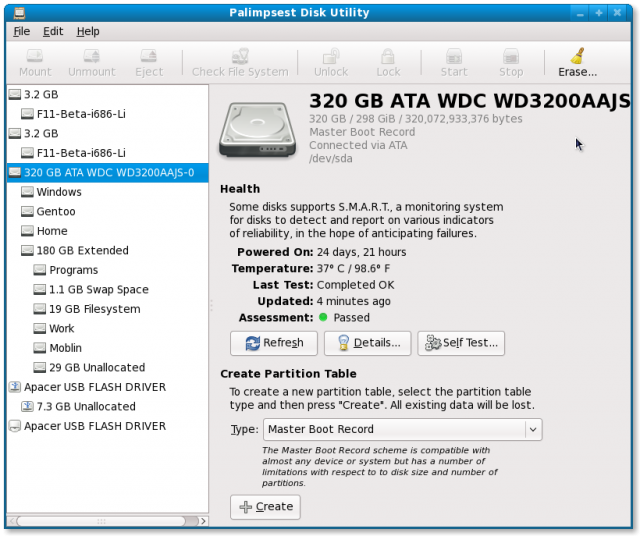Select the Gentoo partition
This screenshot has height=536, width=640.
point(108,211)
